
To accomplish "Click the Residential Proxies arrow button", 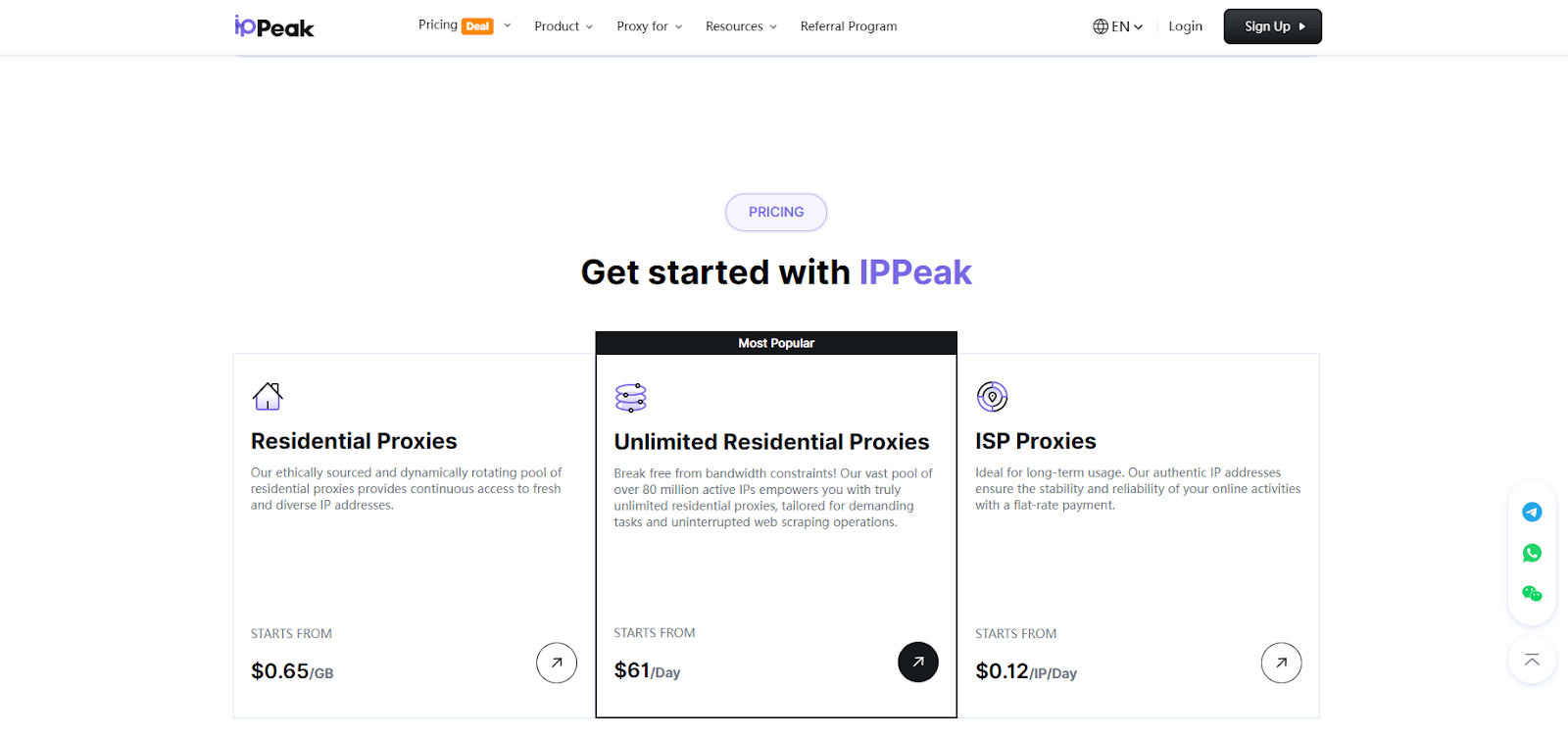I will (557, 664).
